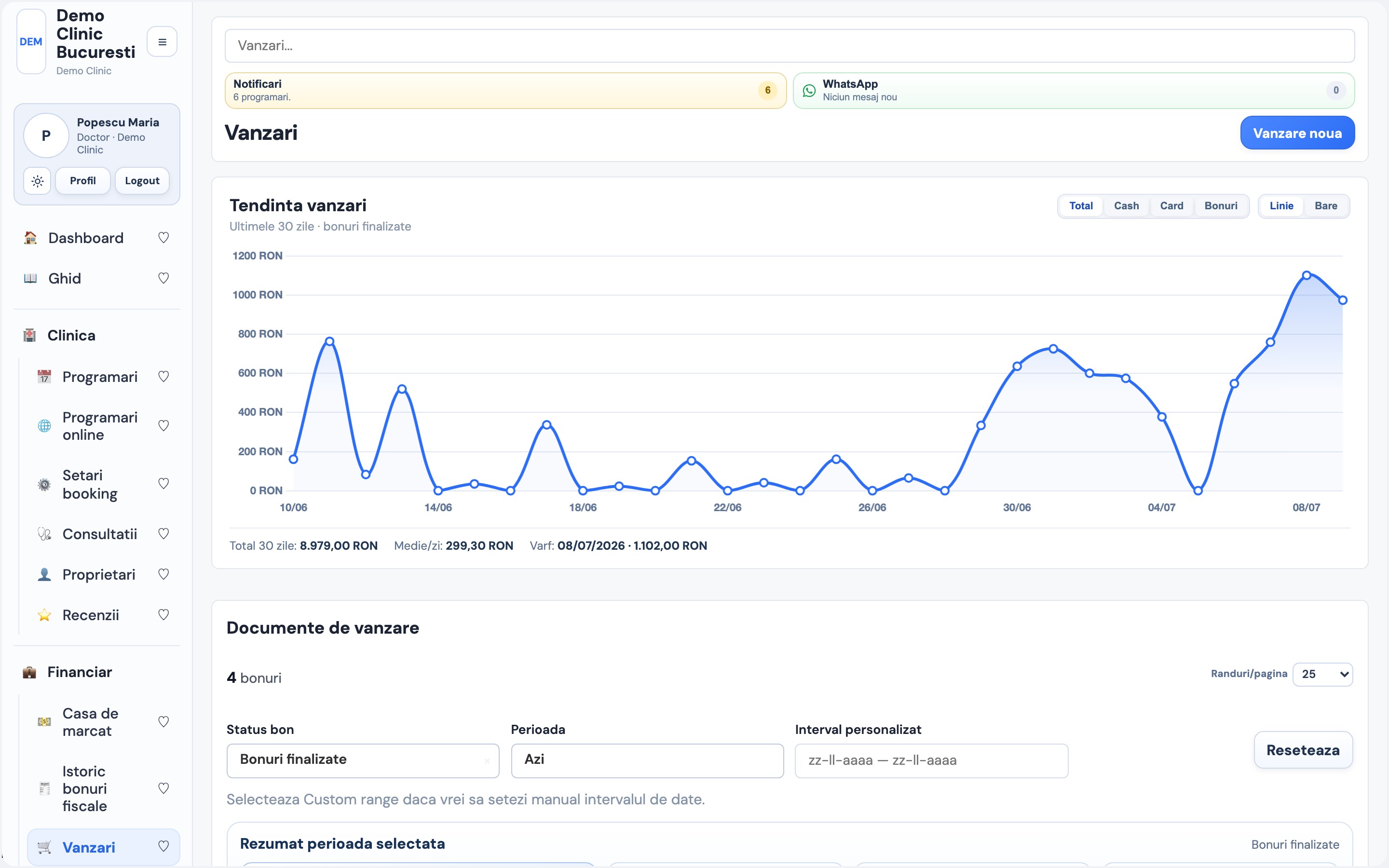The height and width of the screenshot is (868, 1389).
Task: Click the Consultatii stethoscope icon
Action: click(x=44, y=534)
